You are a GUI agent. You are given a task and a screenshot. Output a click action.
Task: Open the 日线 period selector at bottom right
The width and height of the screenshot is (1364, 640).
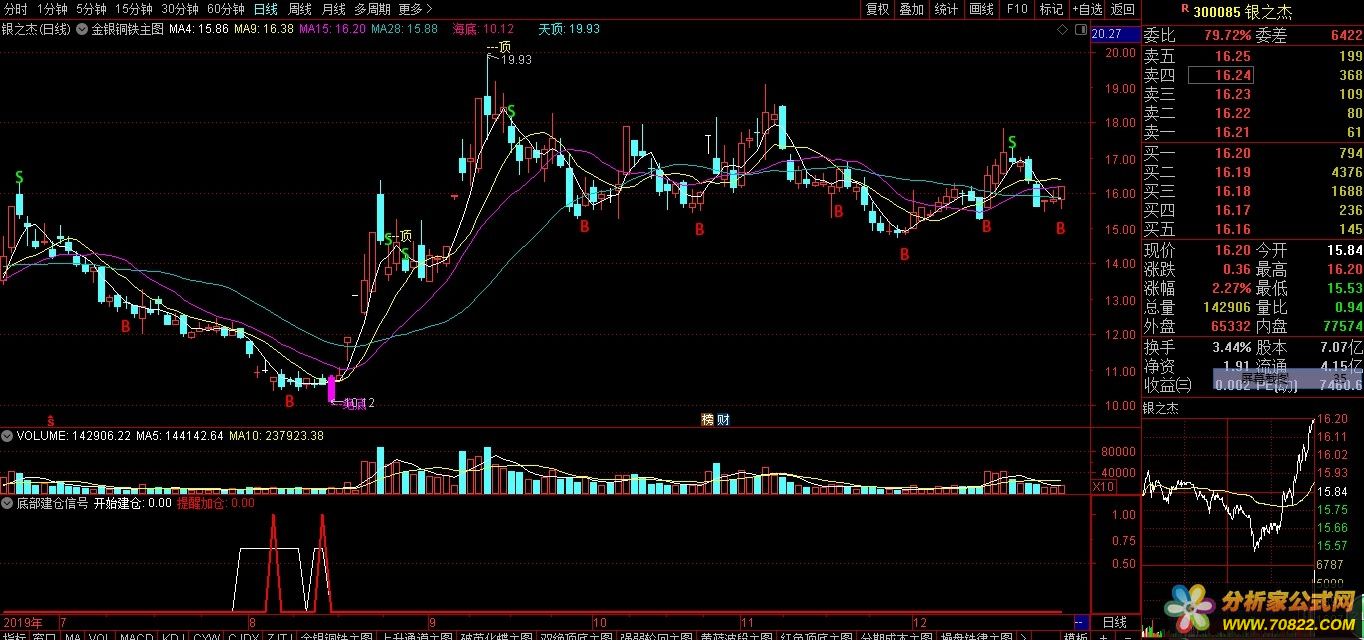(x=1114, y=622)
